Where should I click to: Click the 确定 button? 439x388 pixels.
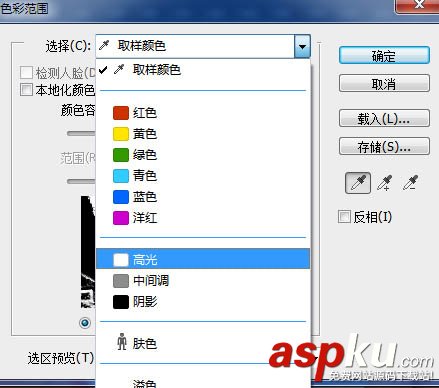point(384,55)
